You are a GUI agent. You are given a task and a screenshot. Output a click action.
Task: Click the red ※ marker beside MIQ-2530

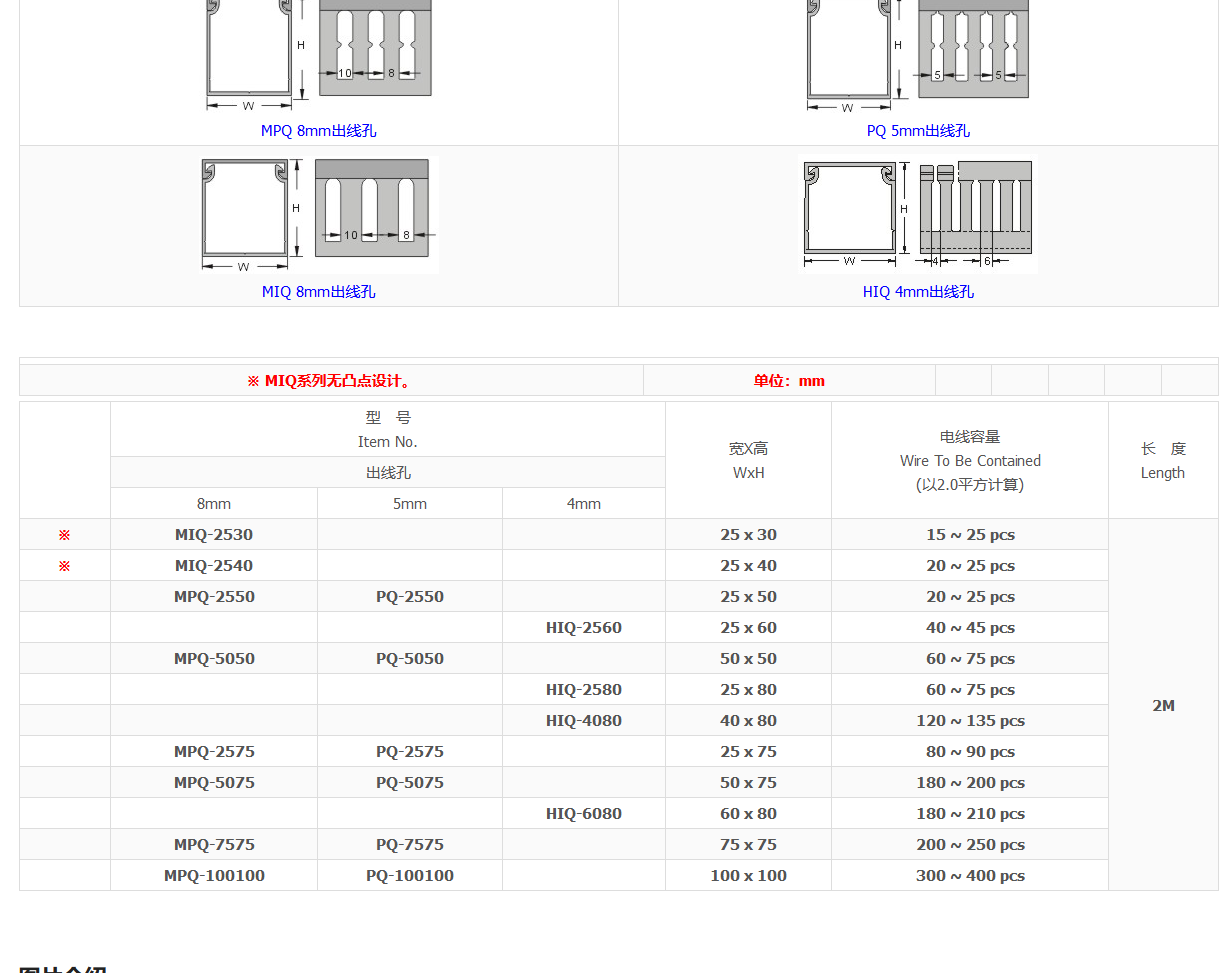pyautogui.click(x=64, y=535)
